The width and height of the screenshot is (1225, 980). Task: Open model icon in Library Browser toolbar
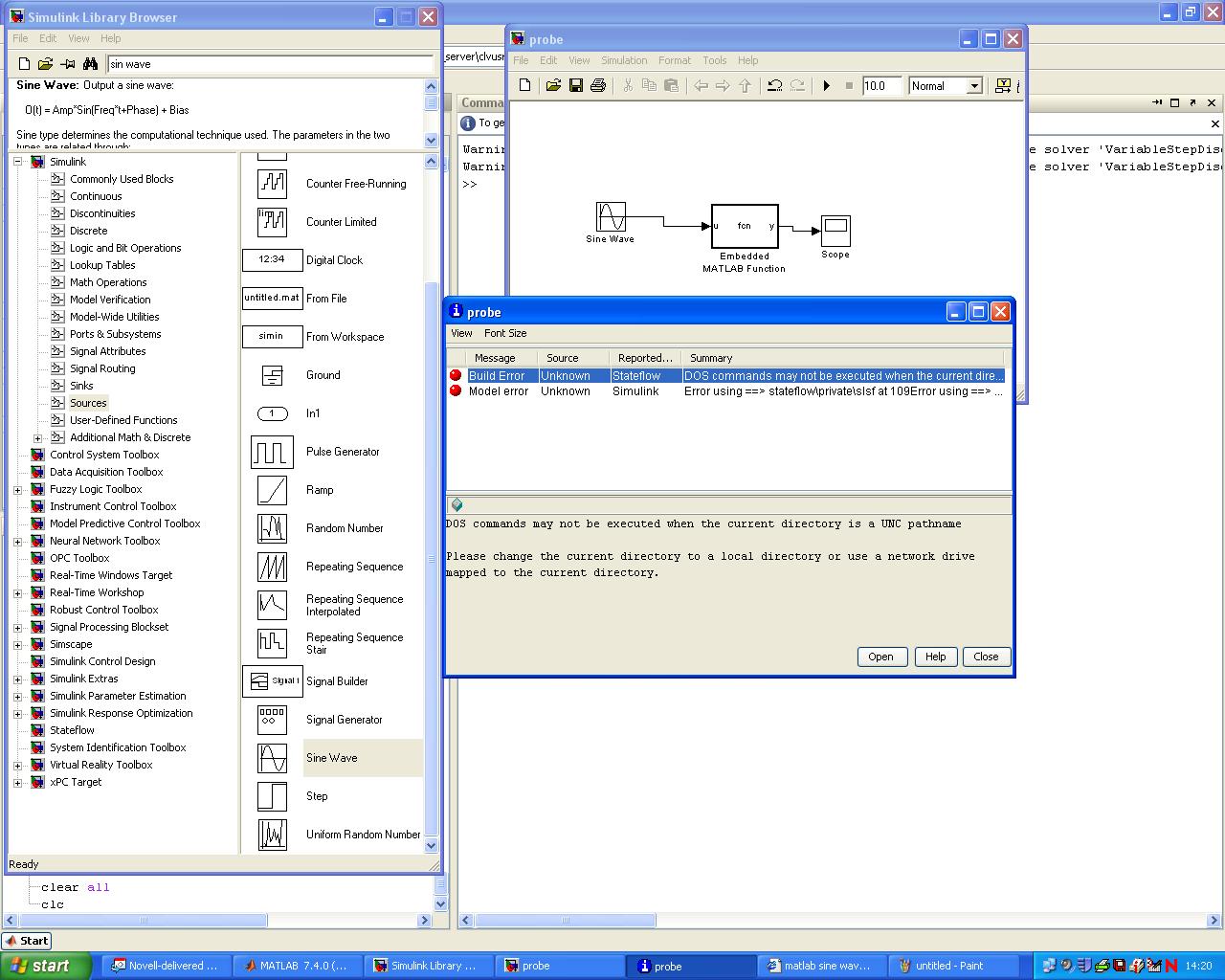[x=45, y=64]
